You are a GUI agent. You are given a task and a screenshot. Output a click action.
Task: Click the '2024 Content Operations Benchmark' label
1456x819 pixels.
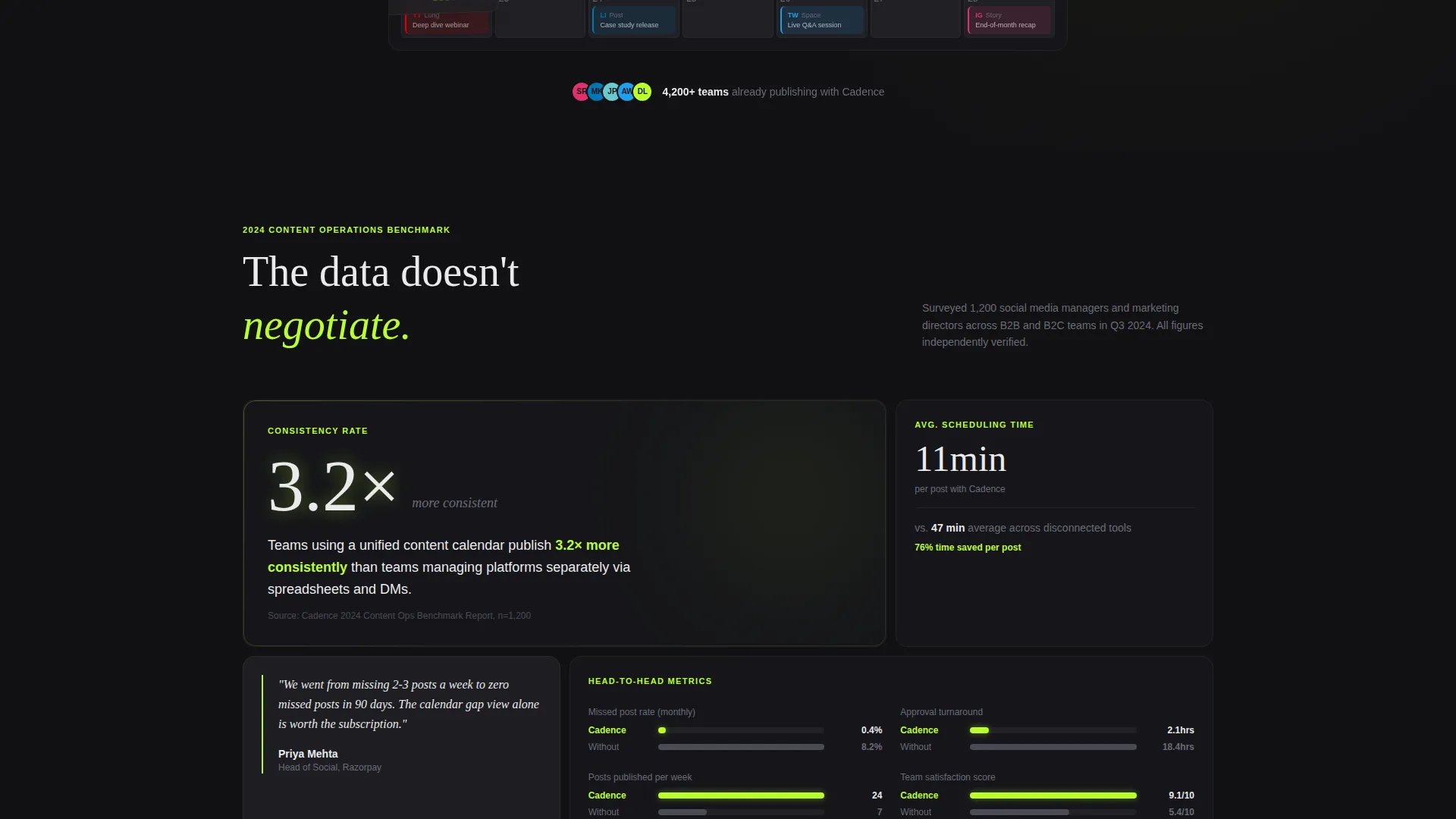click(347, 230)
